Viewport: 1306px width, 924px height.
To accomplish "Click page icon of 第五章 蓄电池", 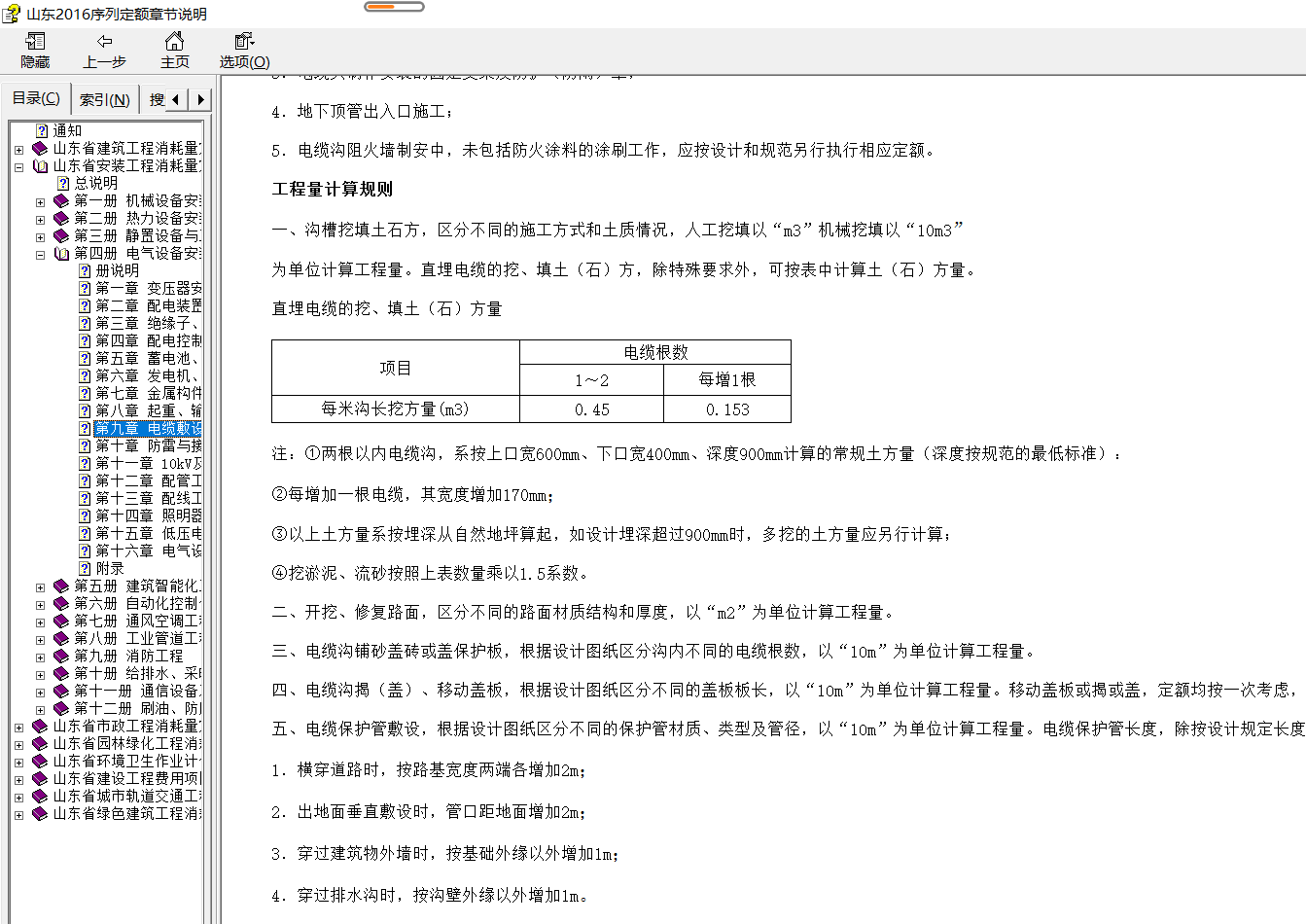I will [x=85, y=358].
